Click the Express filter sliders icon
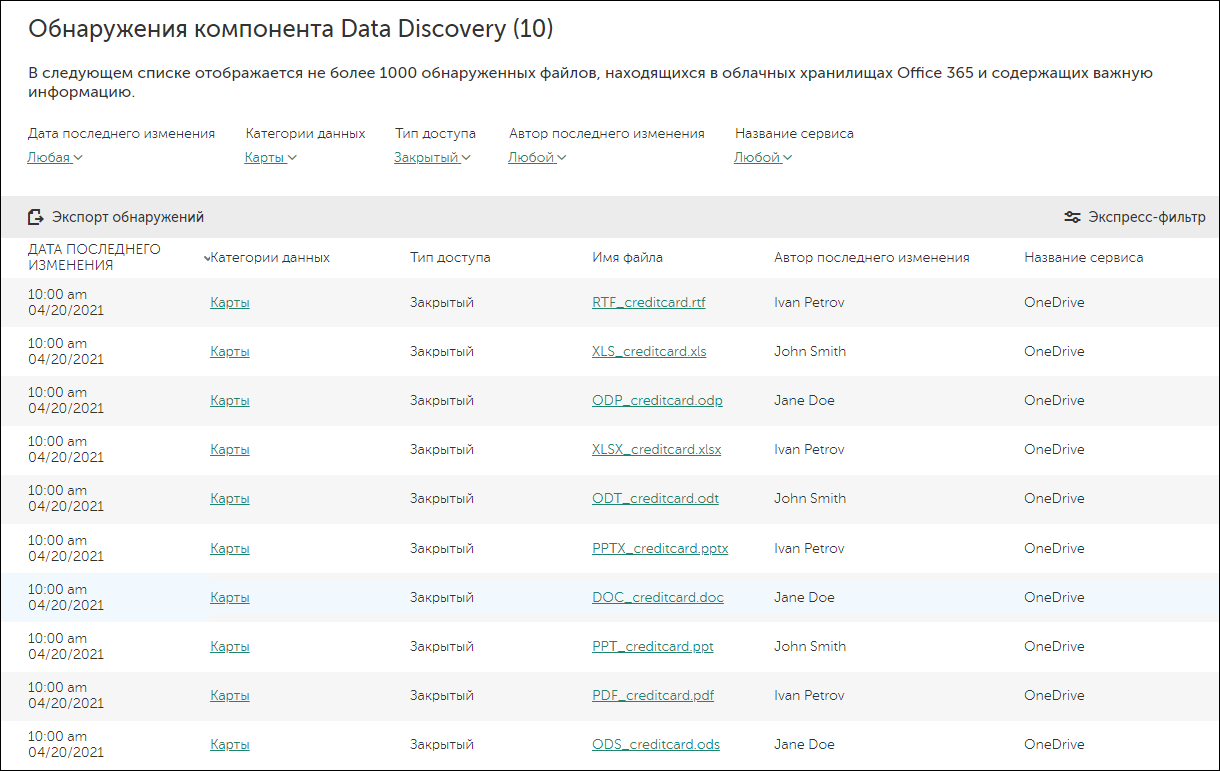The height and width of the screenshot is (771, 1220). [x=1072, y=217]
